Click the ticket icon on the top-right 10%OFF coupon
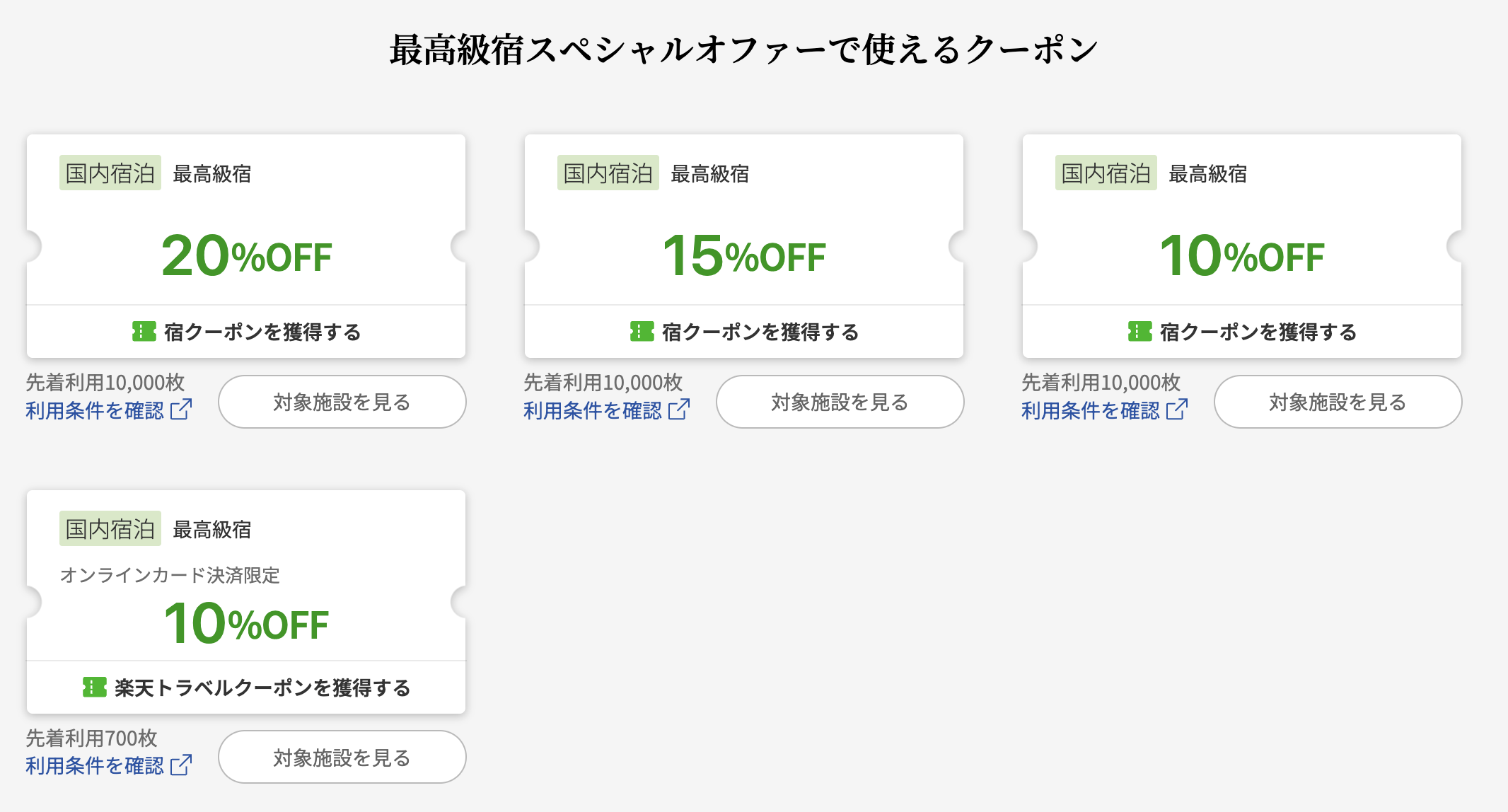The height and width of the screenshot is (812, 1508). tap(1140, 331)
